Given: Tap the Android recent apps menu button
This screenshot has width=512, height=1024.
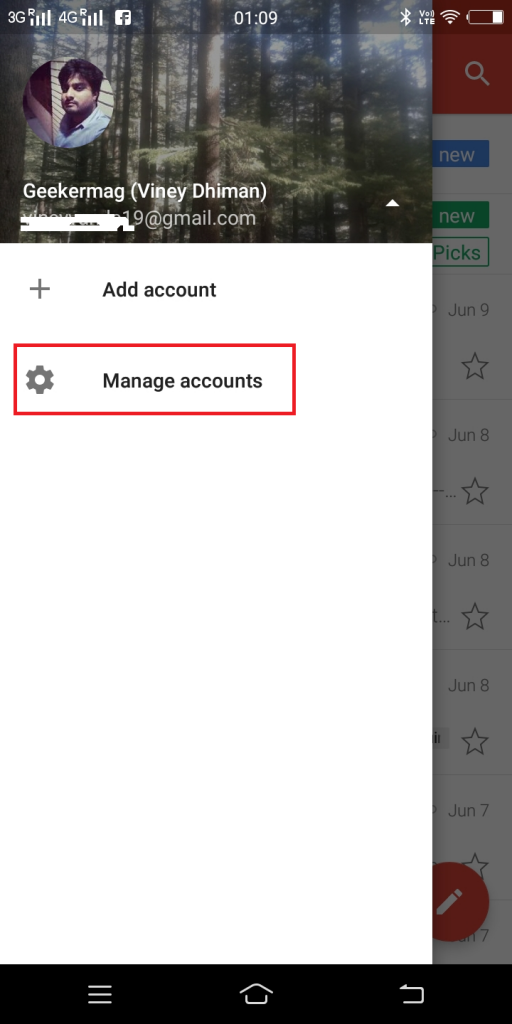Looking at the screenshot, I should 100,994.
